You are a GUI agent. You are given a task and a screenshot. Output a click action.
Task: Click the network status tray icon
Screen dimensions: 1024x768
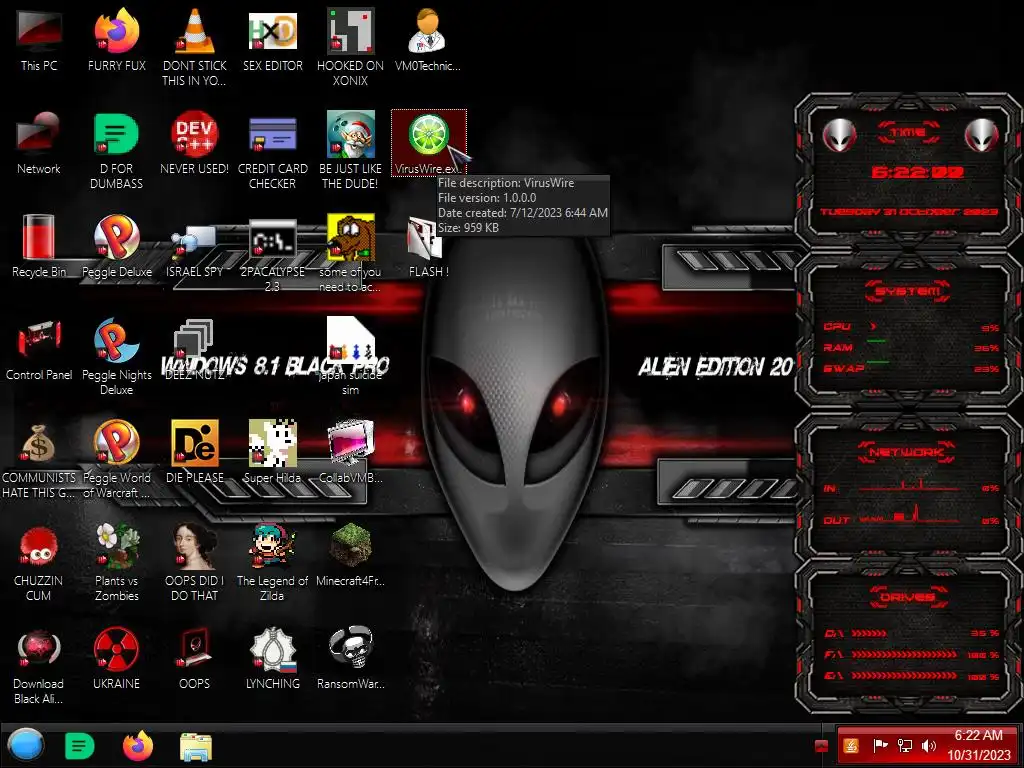[904, 745]
